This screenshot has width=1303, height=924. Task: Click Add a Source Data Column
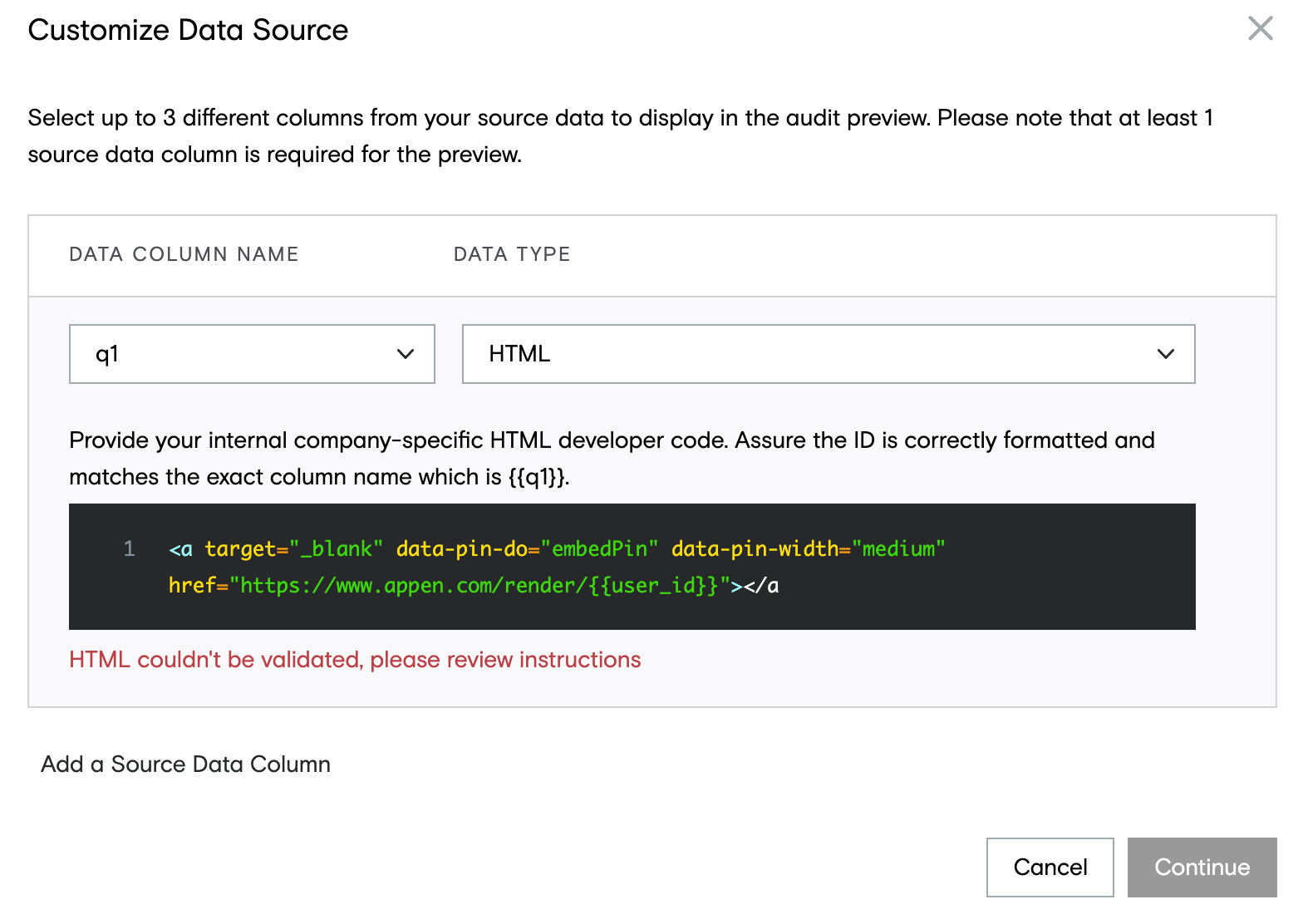point(186,764)
